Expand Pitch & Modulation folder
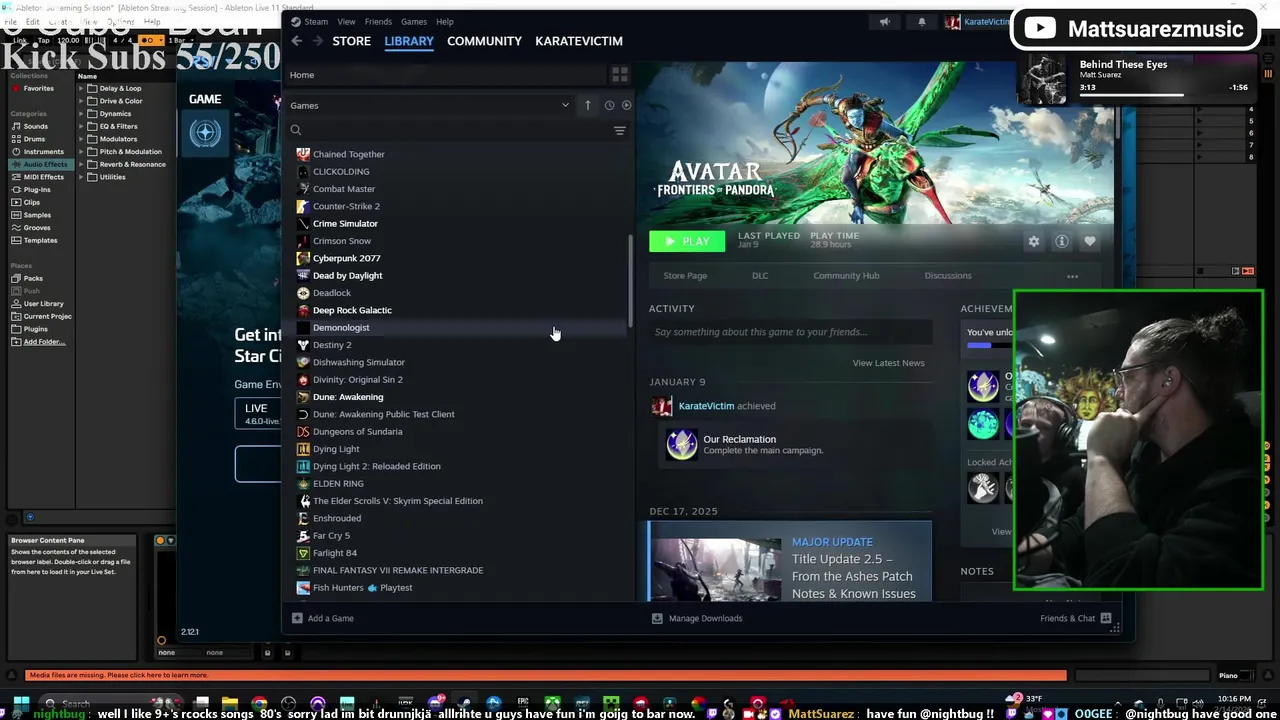This screenshot has width=1280, height=720. click(x=82, y=152)
